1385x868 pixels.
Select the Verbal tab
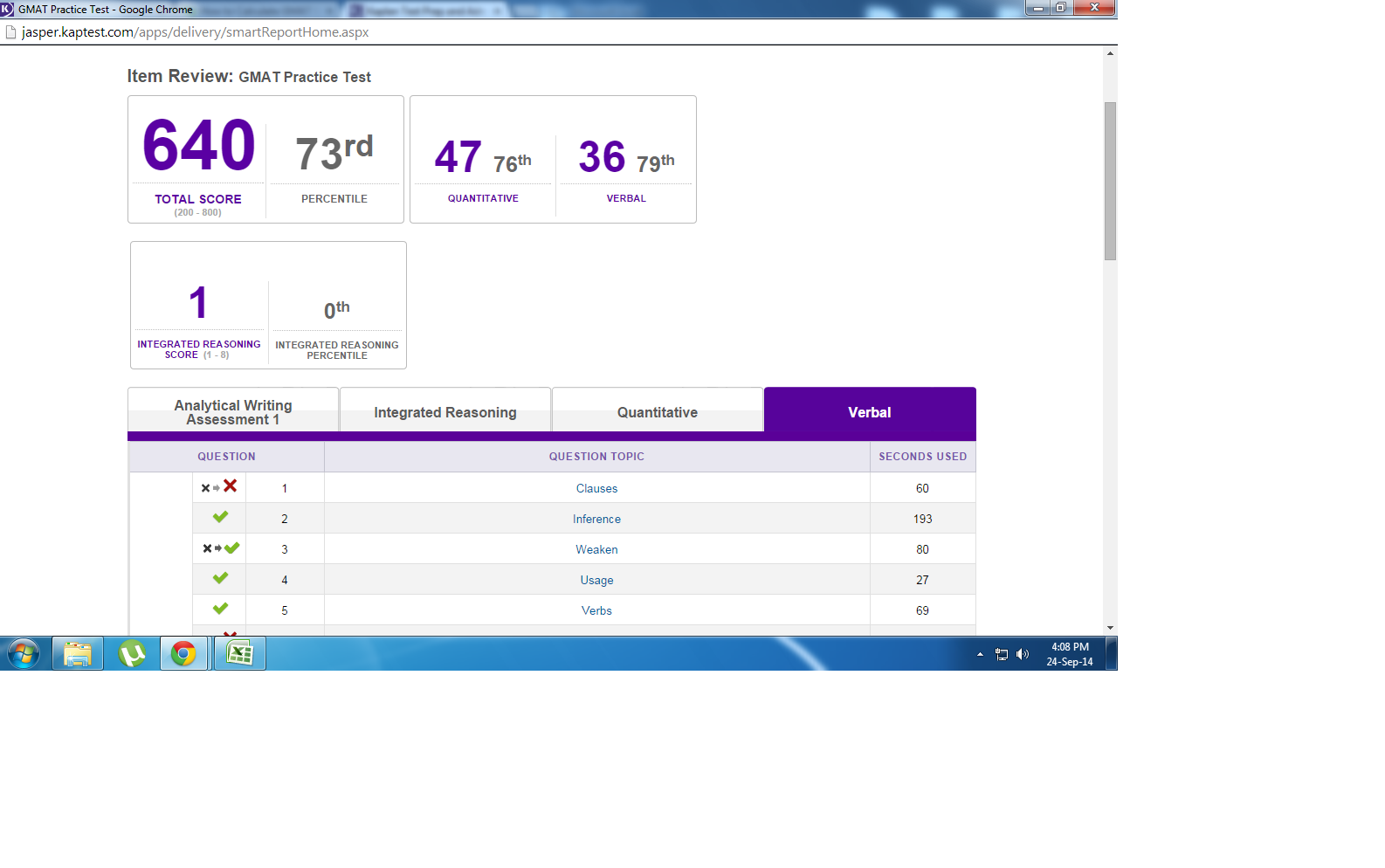[x=870, y=411]
